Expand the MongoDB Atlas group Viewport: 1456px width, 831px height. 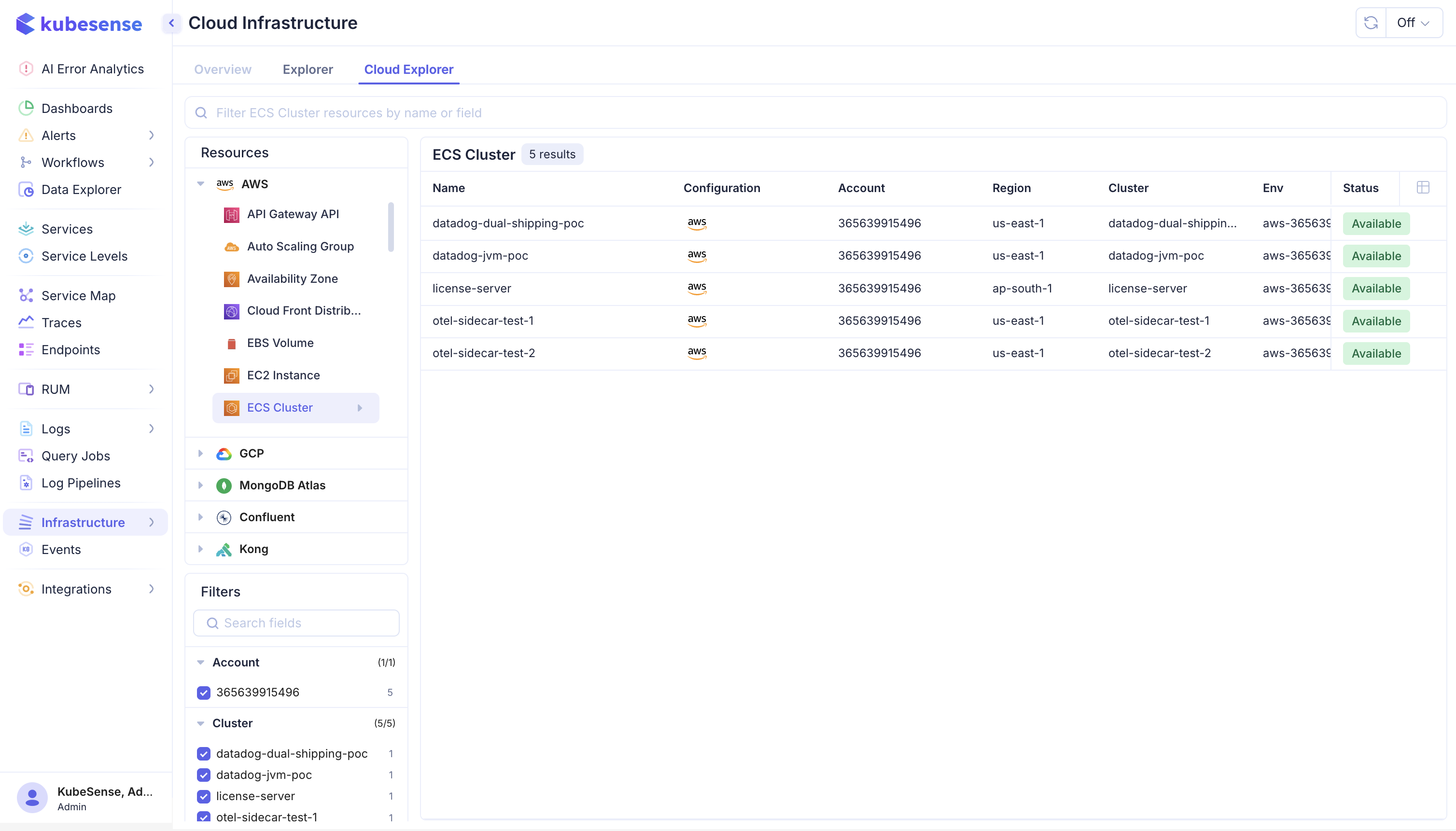(200, 485)
